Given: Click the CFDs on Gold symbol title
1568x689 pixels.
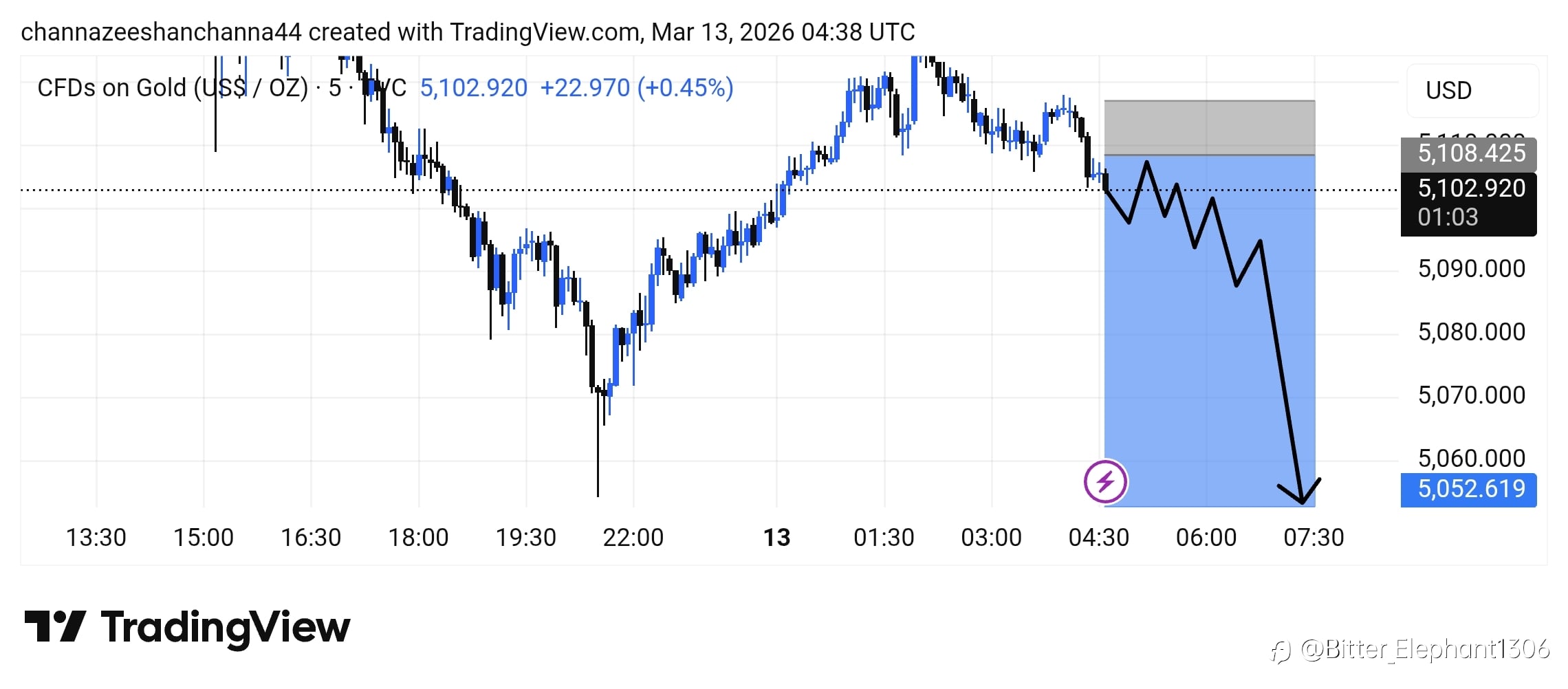Looking at the screenshot, I should (x=172, y=89).
